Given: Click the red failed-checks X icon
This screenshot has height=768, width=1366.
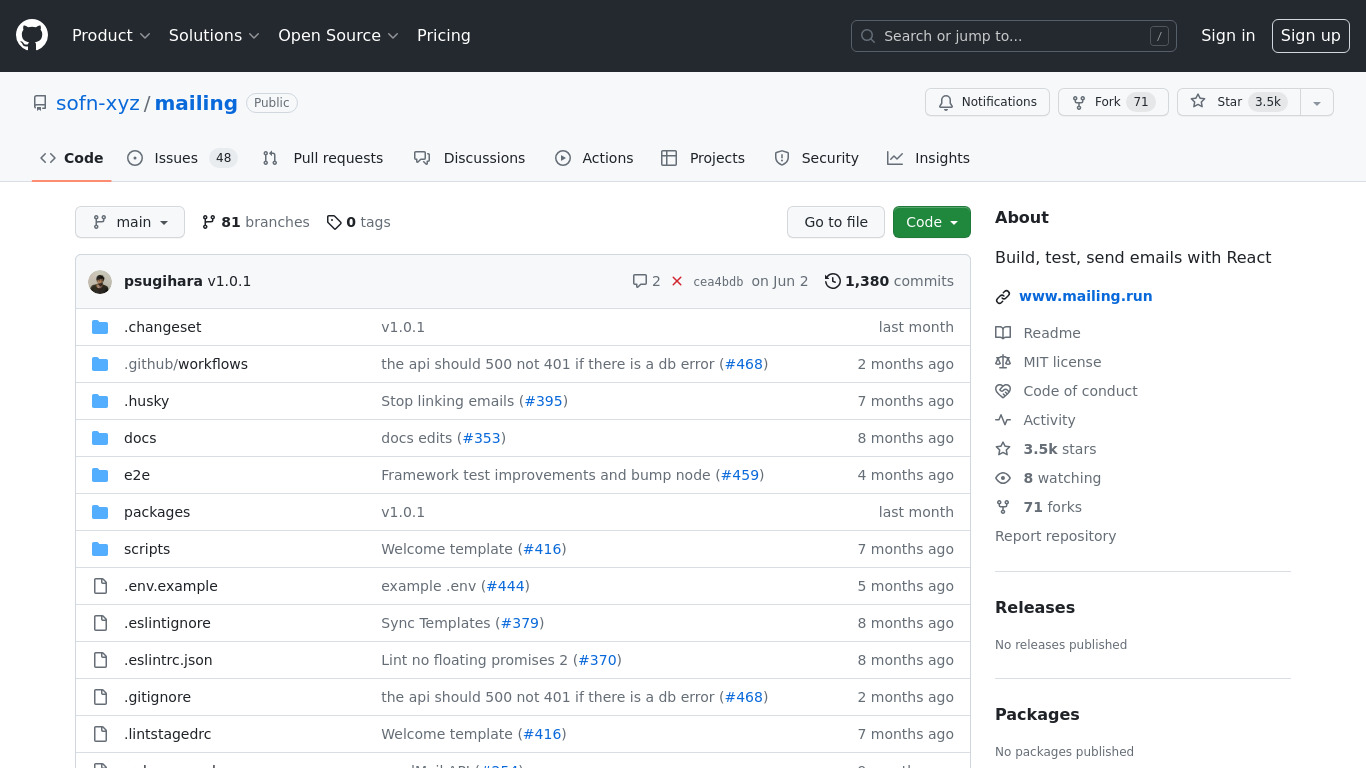Looking at the screenshot, I should (x=677, y=281).
